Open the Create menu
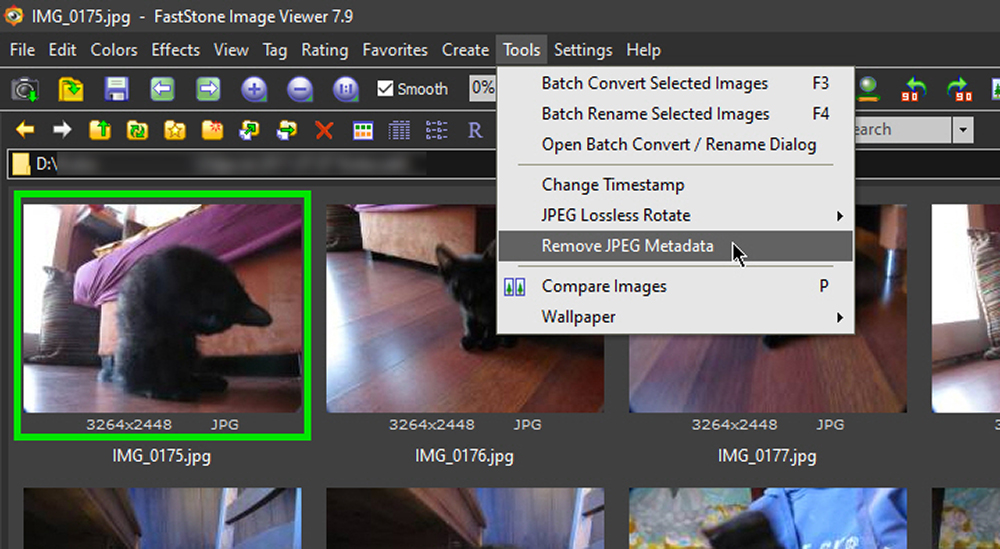The width and height of the screenshot is (1000, 549). point(465,50)
